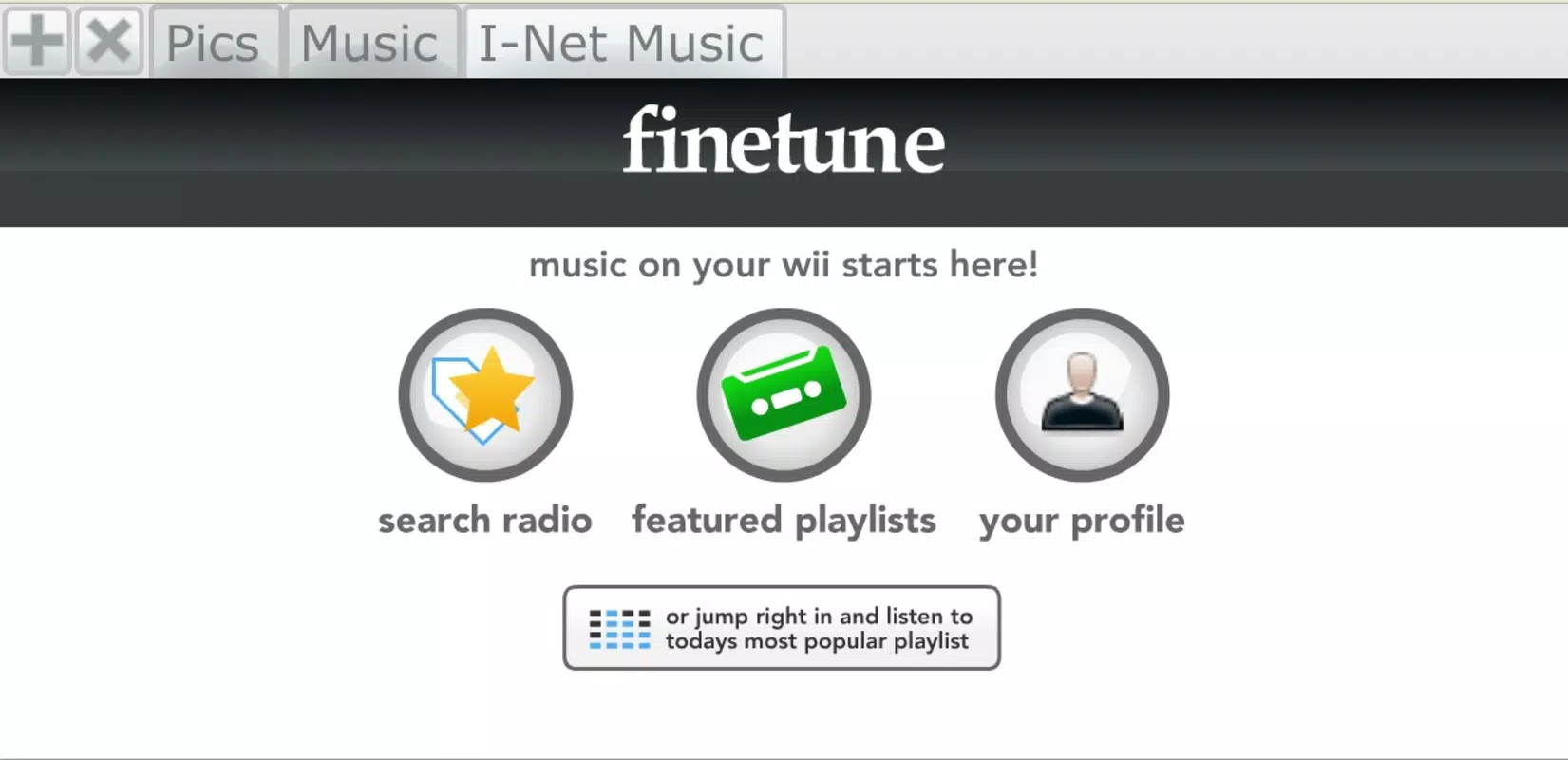The image size is (1568, 760).
Task: Click the finetune logo
Action: pyautogui.click(x=784, y=141)
